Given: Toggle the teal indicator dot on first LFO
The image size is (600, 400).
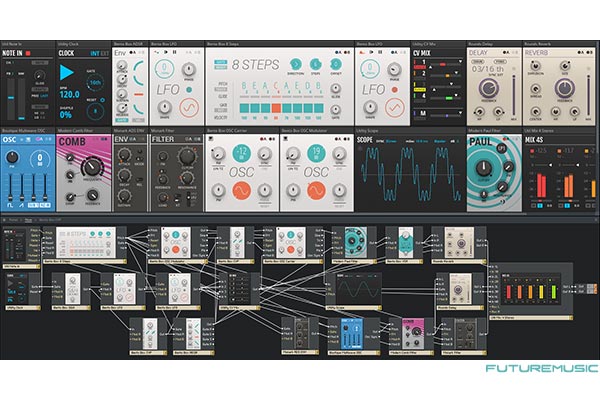Looking at the screenshot, I should tap(189, 90).
